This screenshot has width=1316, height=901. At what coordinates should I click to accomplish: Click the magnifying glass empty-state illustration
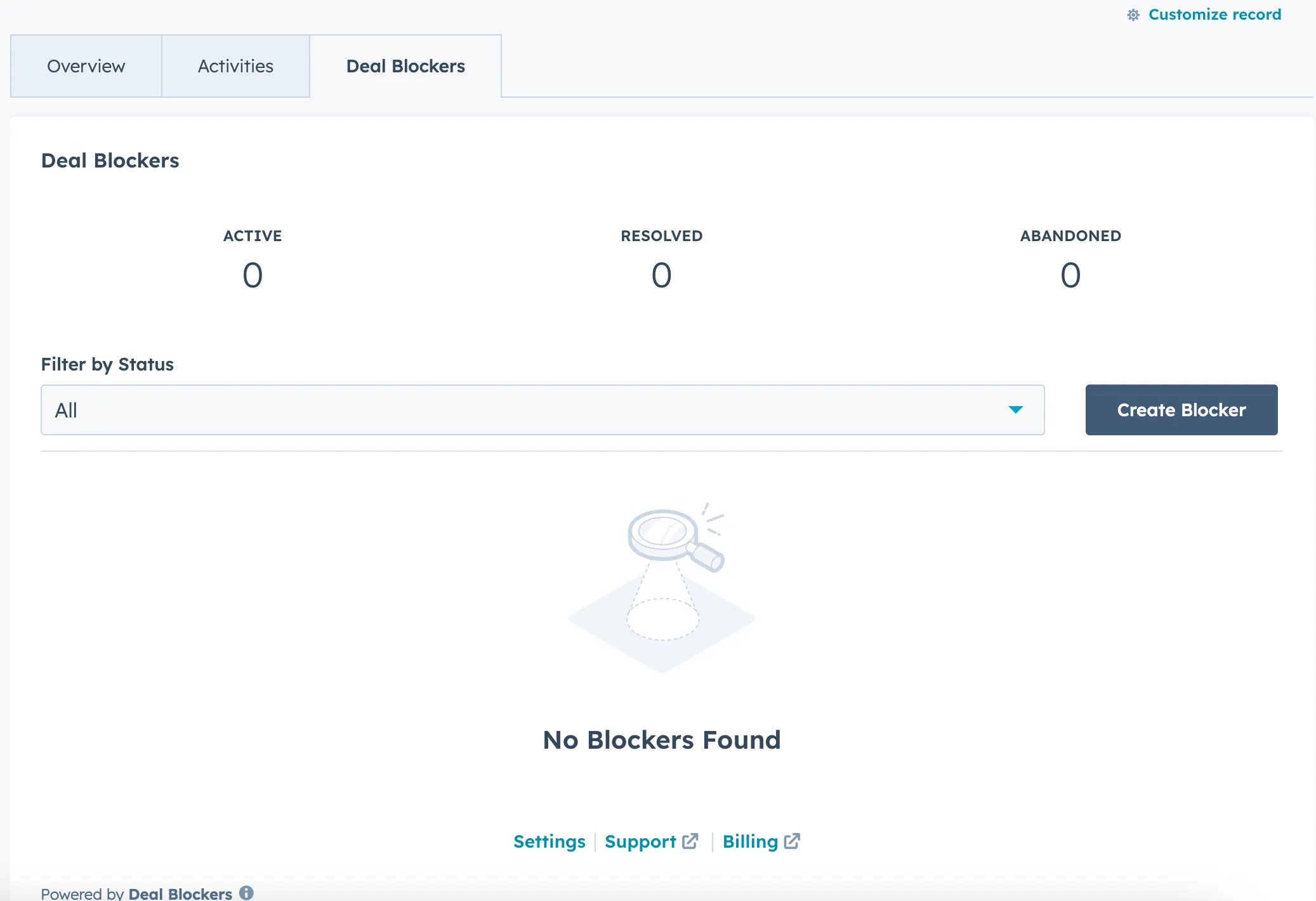[x=662, y=587]
